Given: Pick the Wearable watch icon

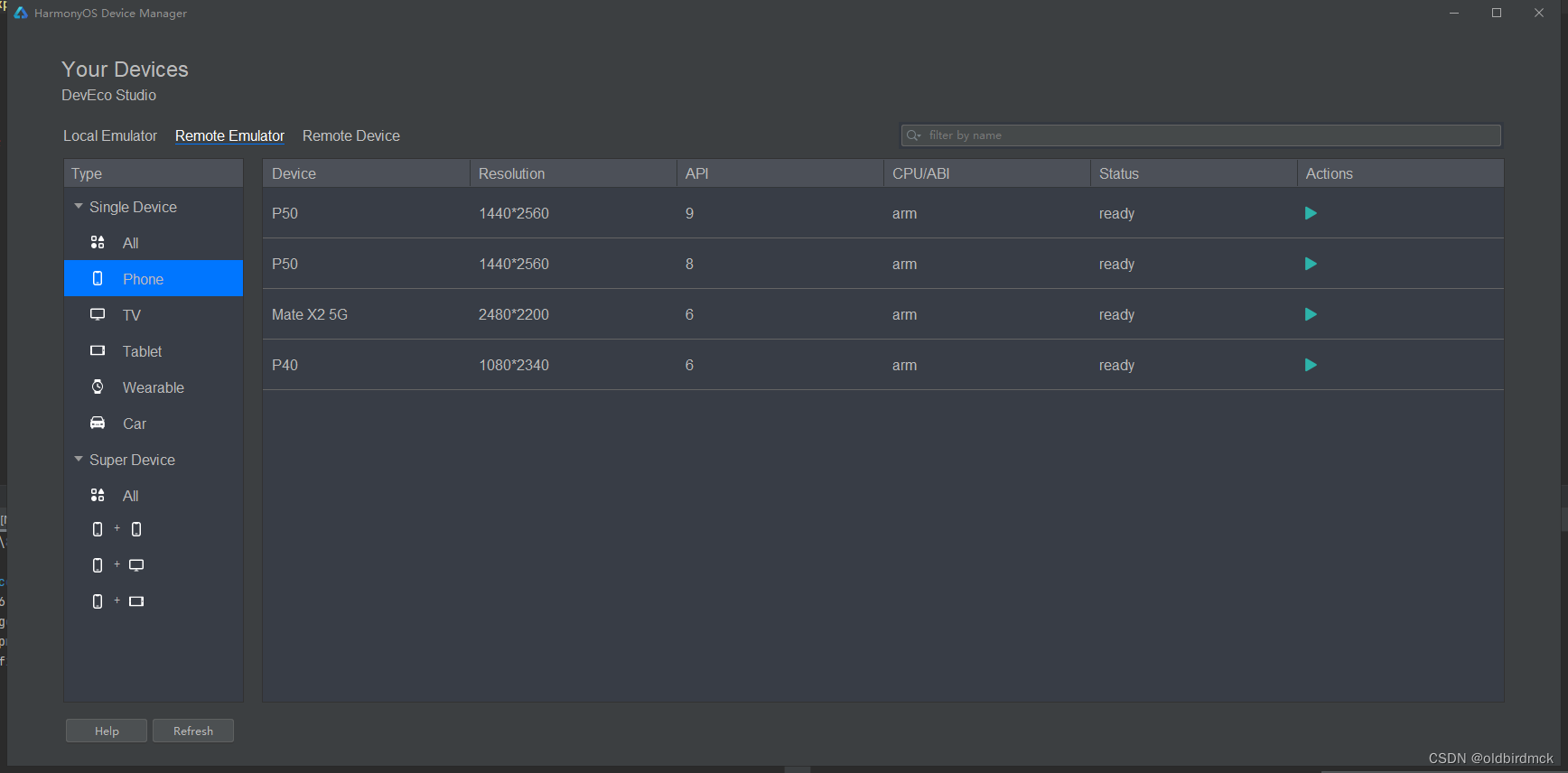Looking at the screenshot, I should pos(98,387).
